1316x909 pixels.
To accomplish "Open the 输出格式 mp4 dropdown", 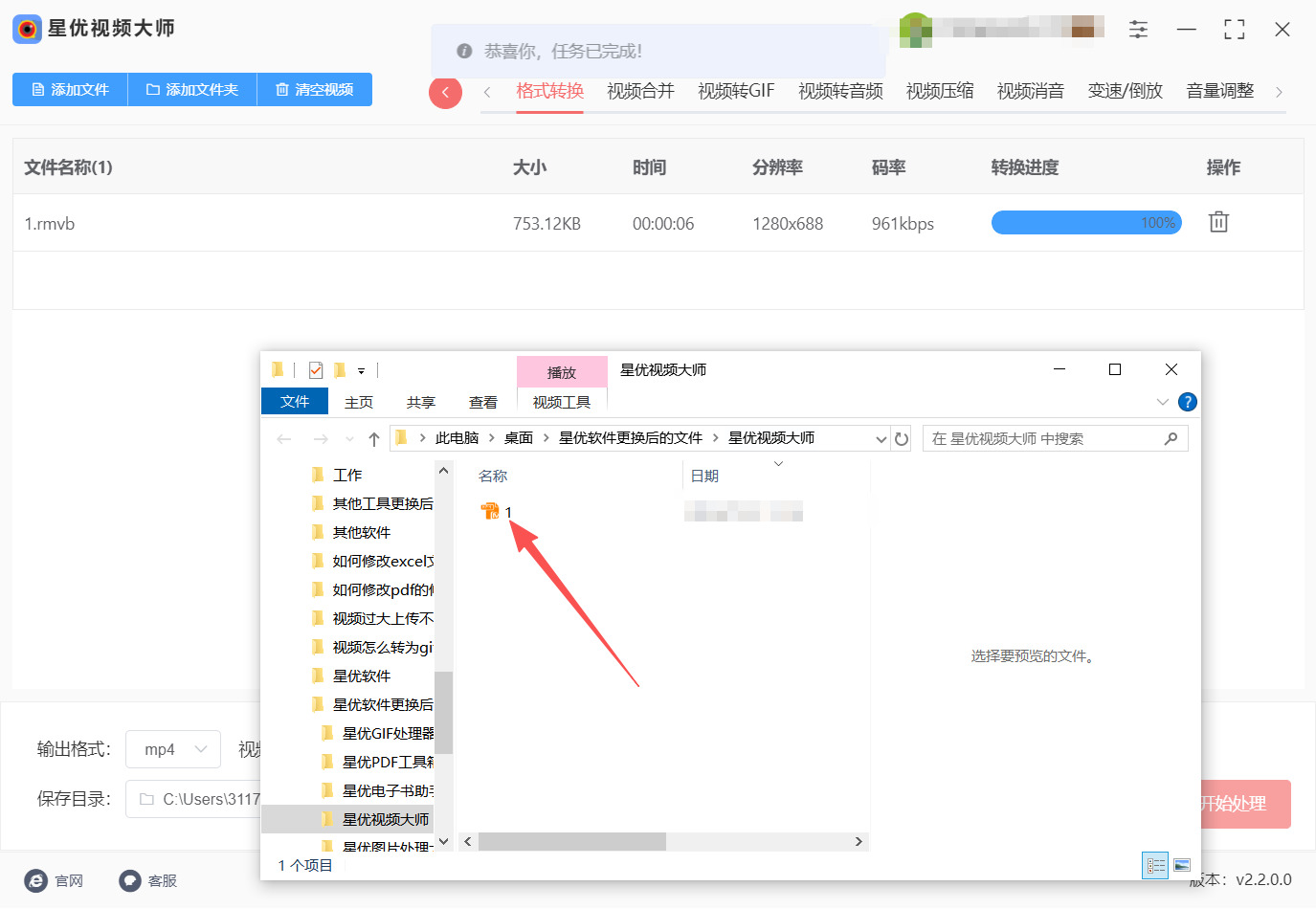I will 173,749.
